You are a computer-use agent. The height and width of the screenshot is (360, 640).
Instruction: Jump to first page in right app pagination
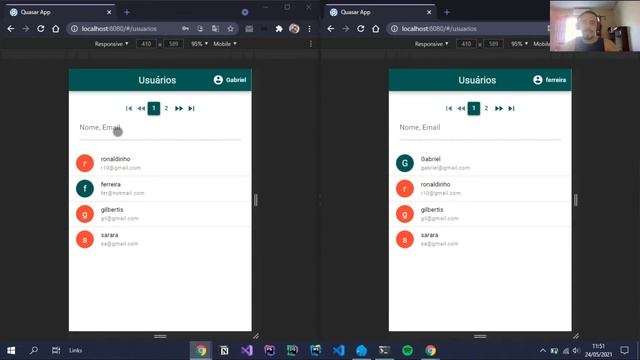pyautogui.click(x=449, y=108)
